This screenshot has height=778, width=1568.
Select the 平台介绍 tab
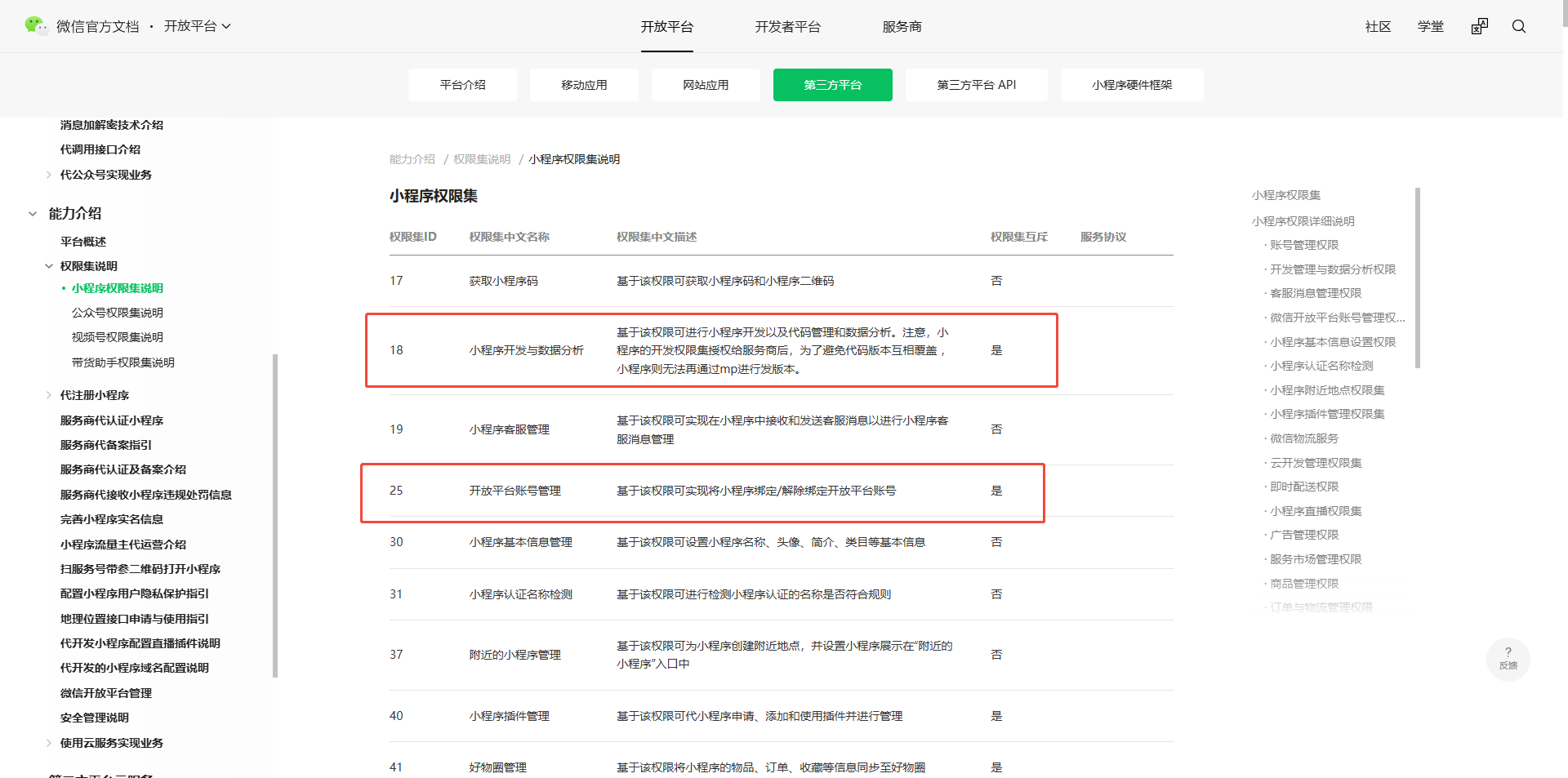[x=462, y=85]
